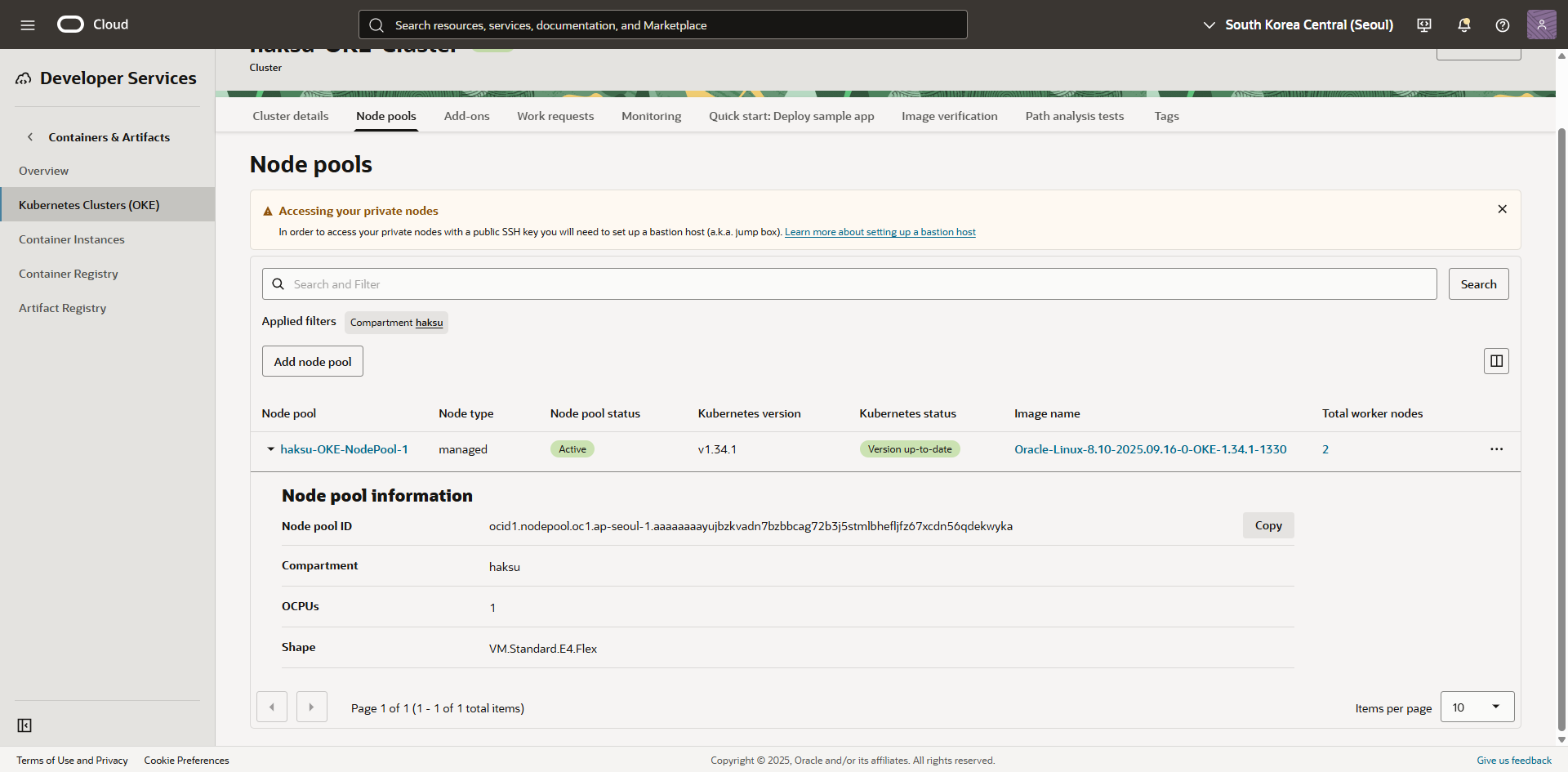
Task: Open the hamburger navigation menu
Action: tap(28, 25)
